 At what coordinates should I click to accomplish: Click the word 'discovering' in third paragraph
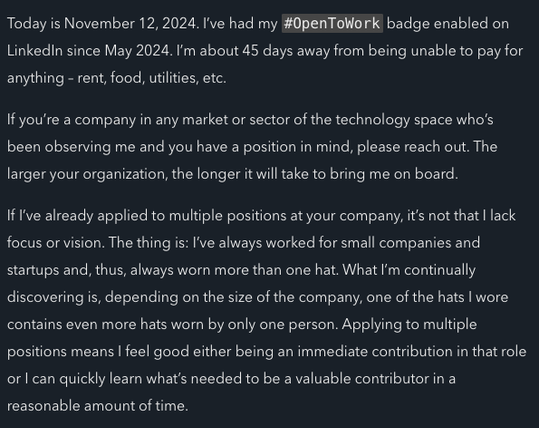tap(45, 297)
